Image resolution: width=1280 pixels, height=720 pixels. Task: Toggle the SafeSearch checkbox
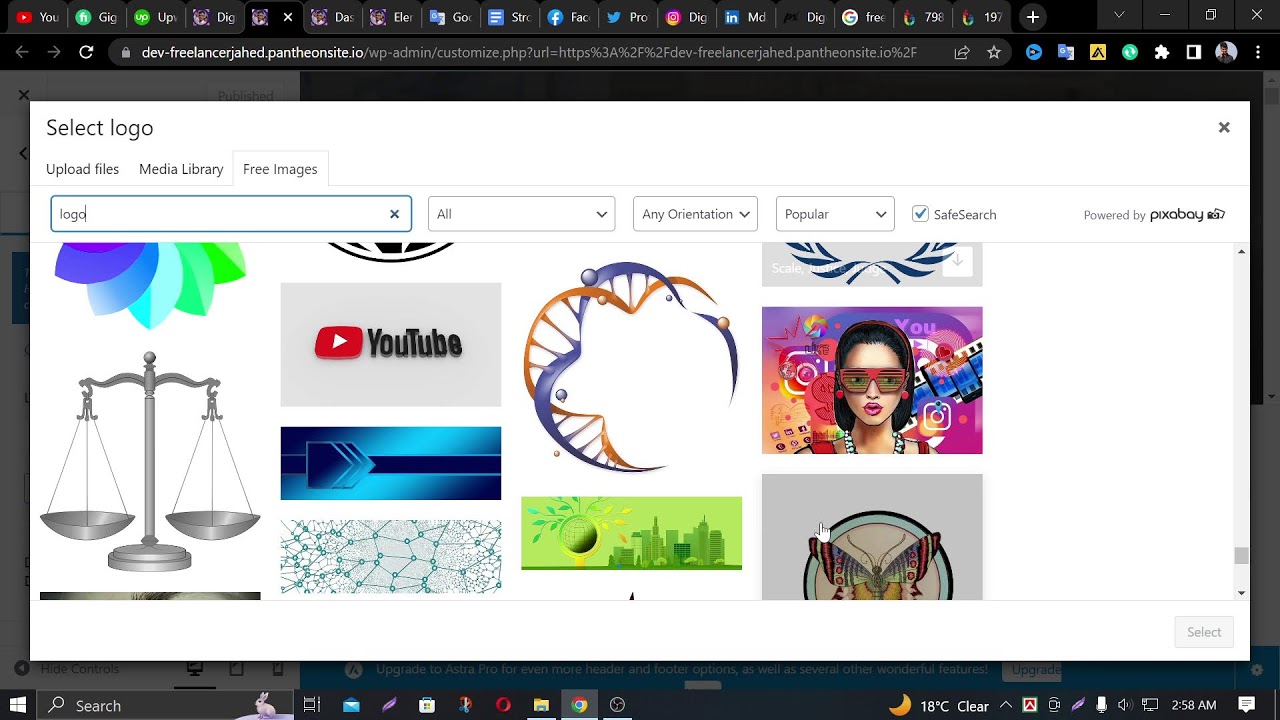[x=920, y=214]
